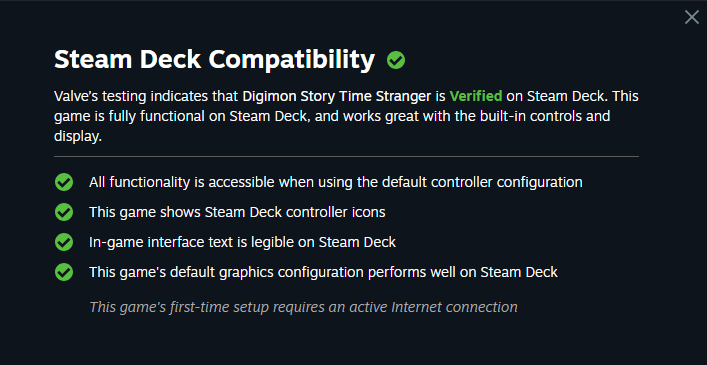Click the italic first-time setup Internet note

coord(303,307)
